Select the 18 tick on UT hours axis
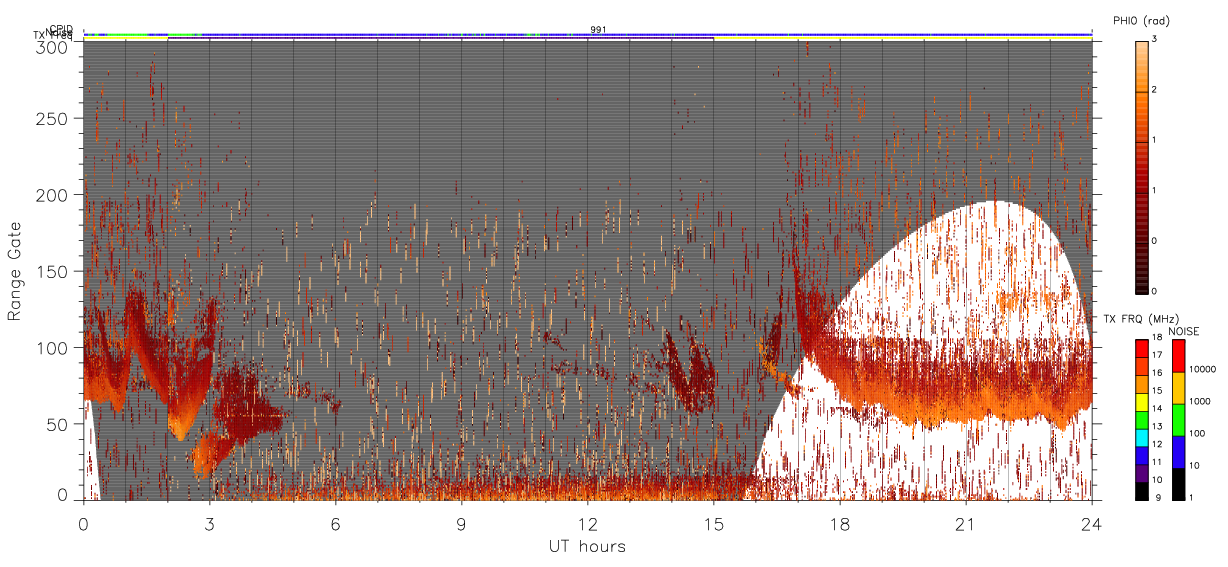1228x567 pixels. (x=840, y=523)
